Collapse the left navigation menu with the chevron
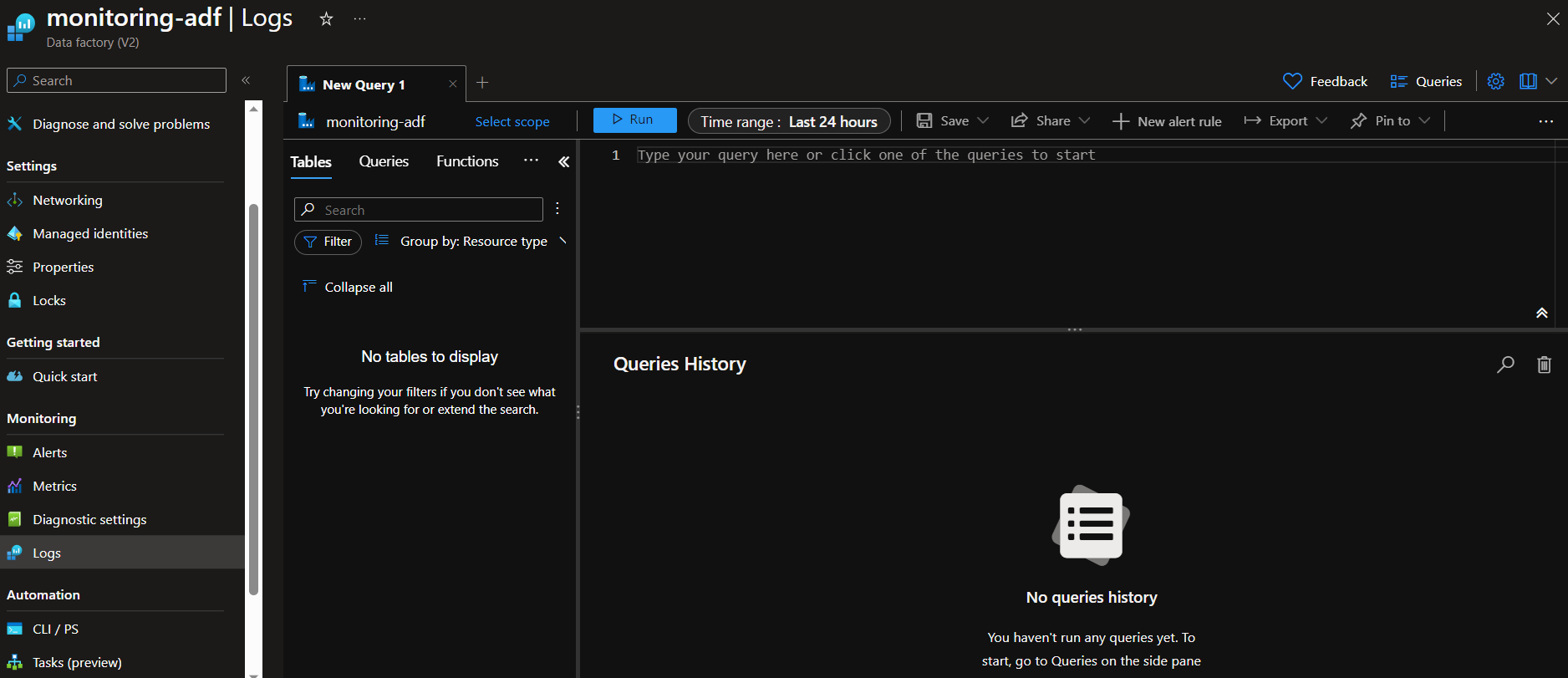 pyautogui.click(x=246, y=80)
